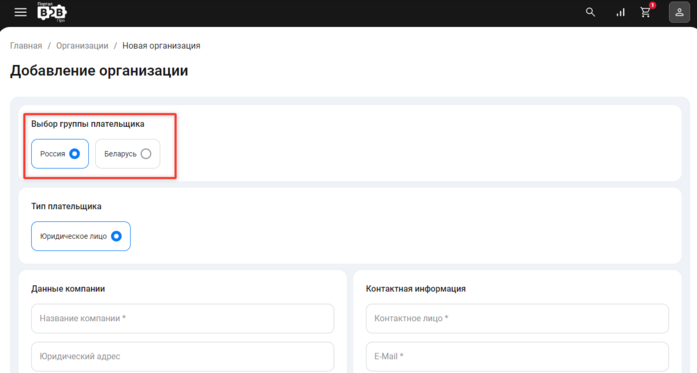
Task: Open the hamburger navigation menu
Action: (x=20, y=12)
